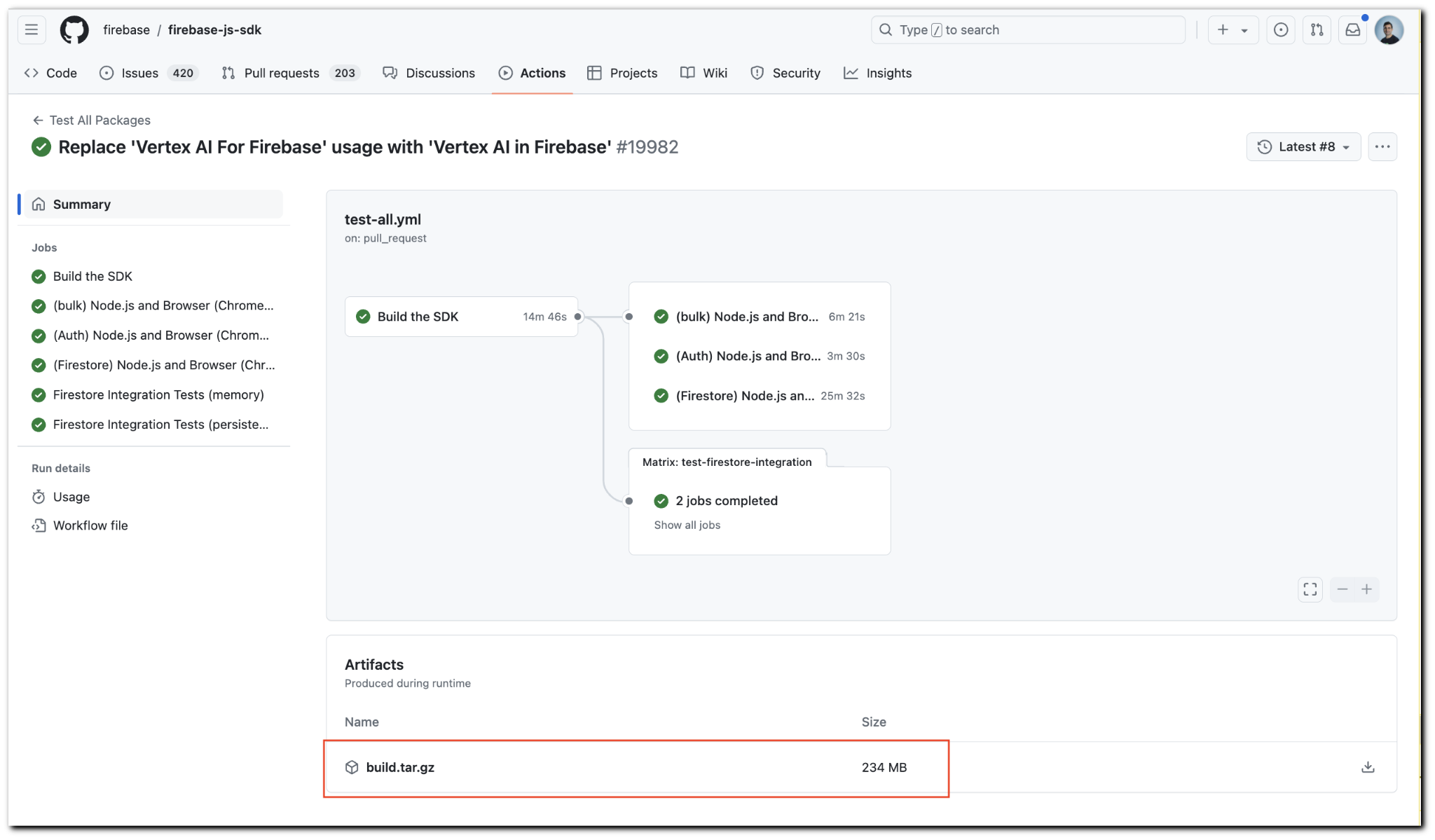Open the global navigation hamburger menu
Viewport: 1435px width, 840px height.
click(31, 29)
